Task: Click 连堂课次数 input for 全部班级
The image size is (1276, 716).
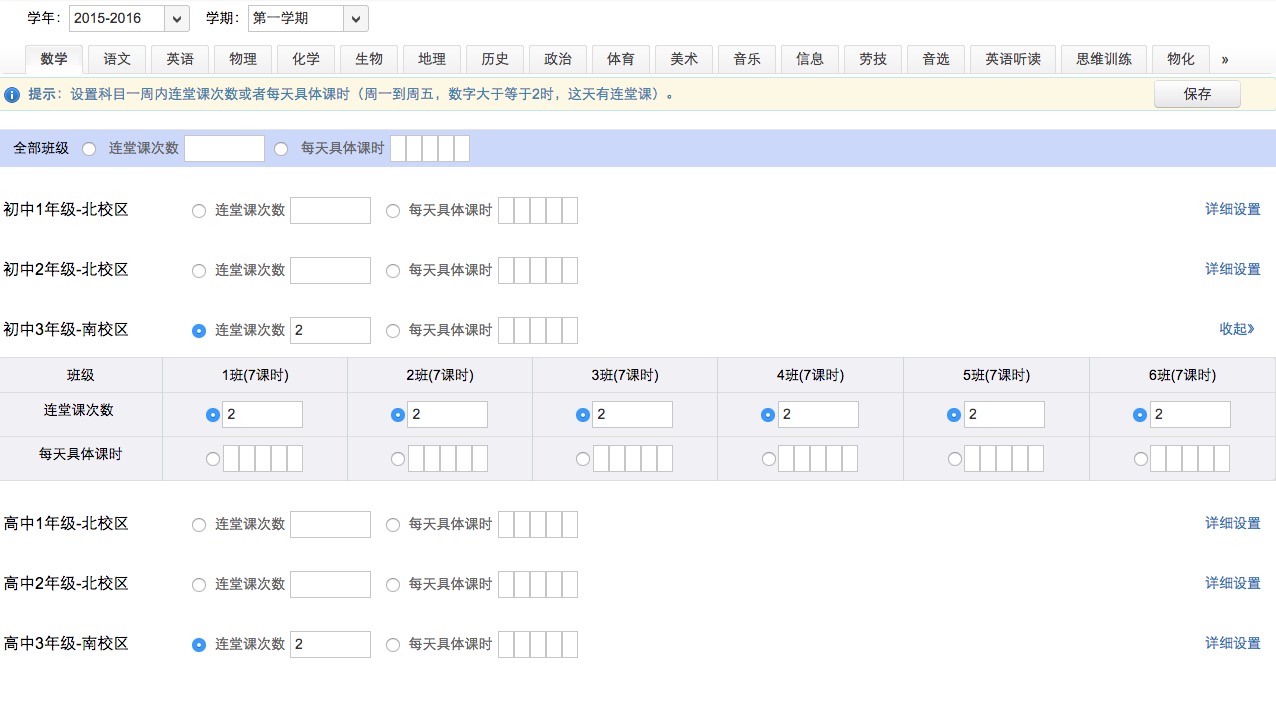Action: (225, 148)
